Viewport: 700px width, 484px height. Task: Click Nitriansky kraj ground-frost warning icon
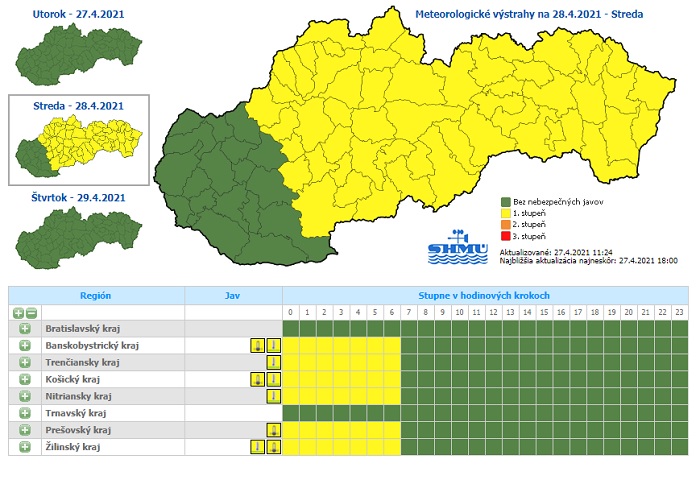pos(274,396)
